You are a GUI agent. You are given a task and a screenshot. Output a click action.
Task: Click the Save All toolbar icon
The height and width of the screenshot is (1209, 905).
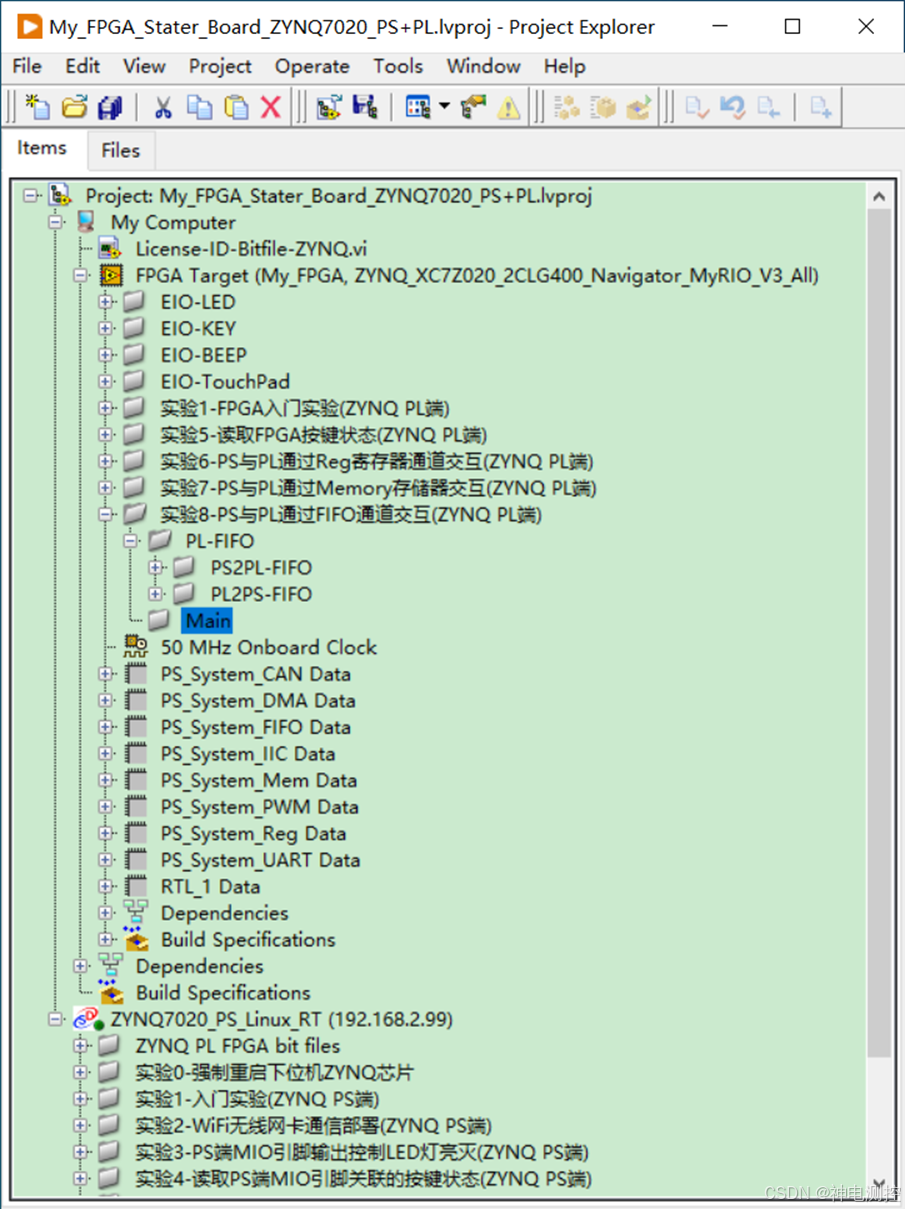point(110,107)
